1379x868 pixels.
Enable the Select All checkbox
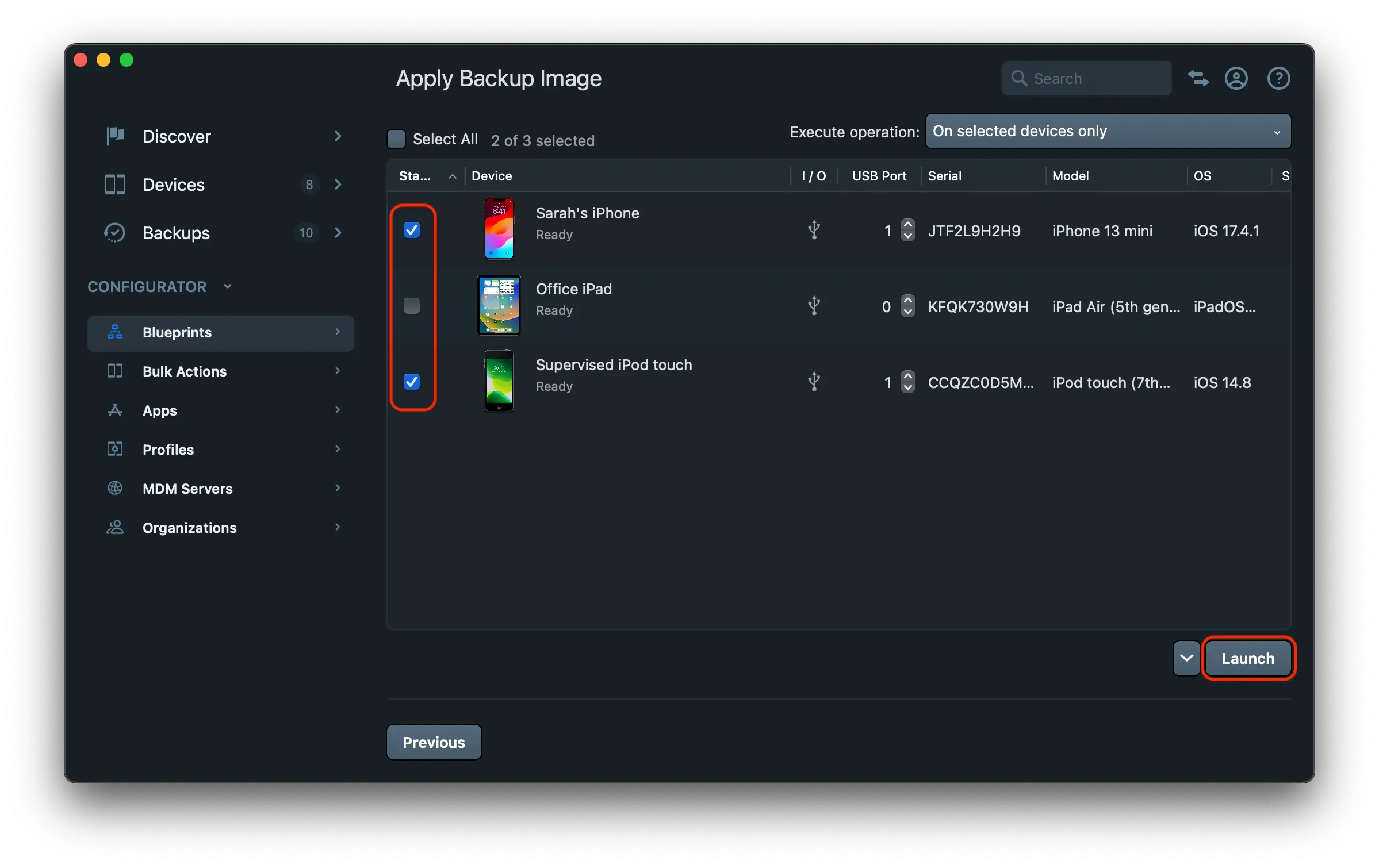pyautogui.click(x=396, y=139)
